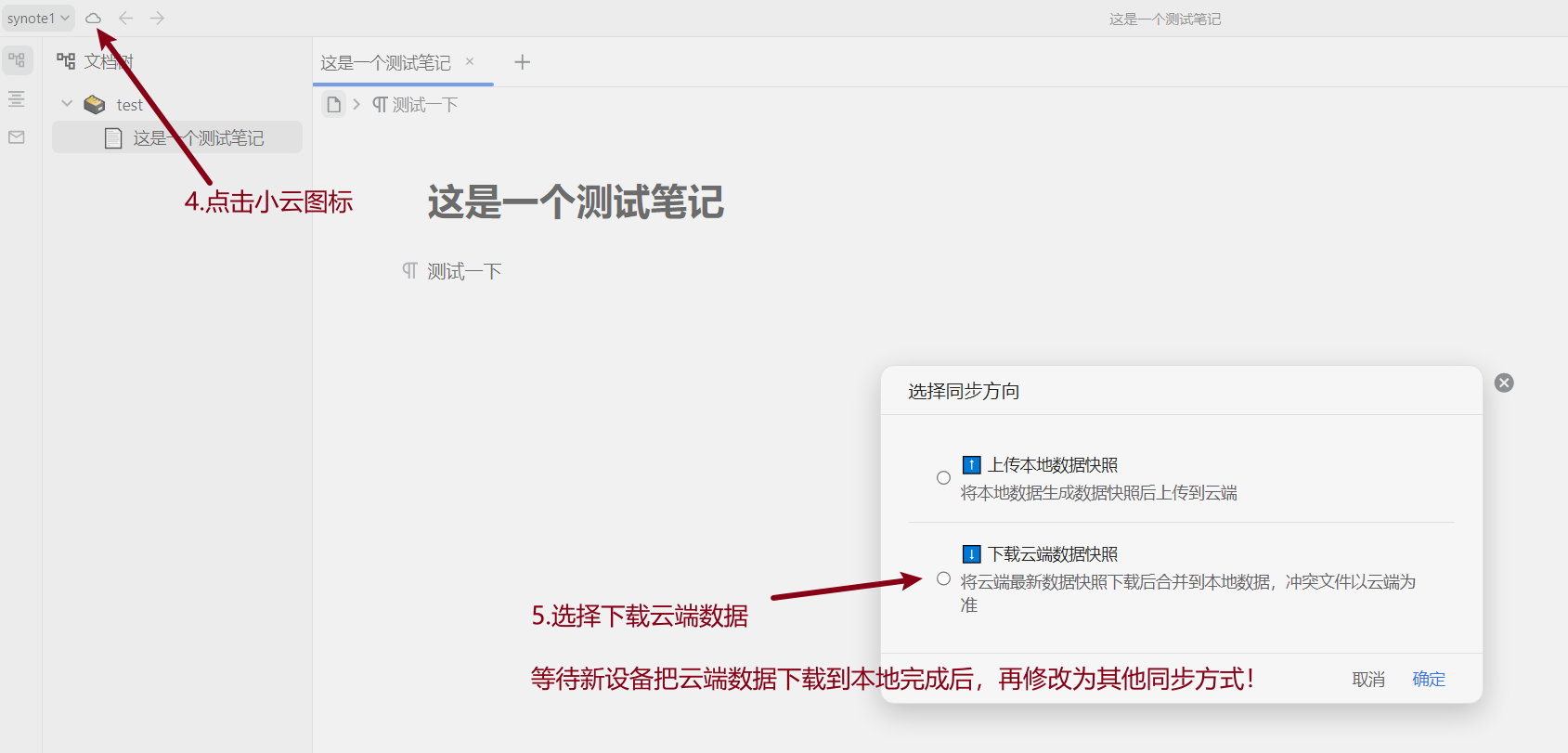This screenshot has width=1568, height=753.
Task: Click the 测试一下 paragraph text
Action: [x=464, y=271]
